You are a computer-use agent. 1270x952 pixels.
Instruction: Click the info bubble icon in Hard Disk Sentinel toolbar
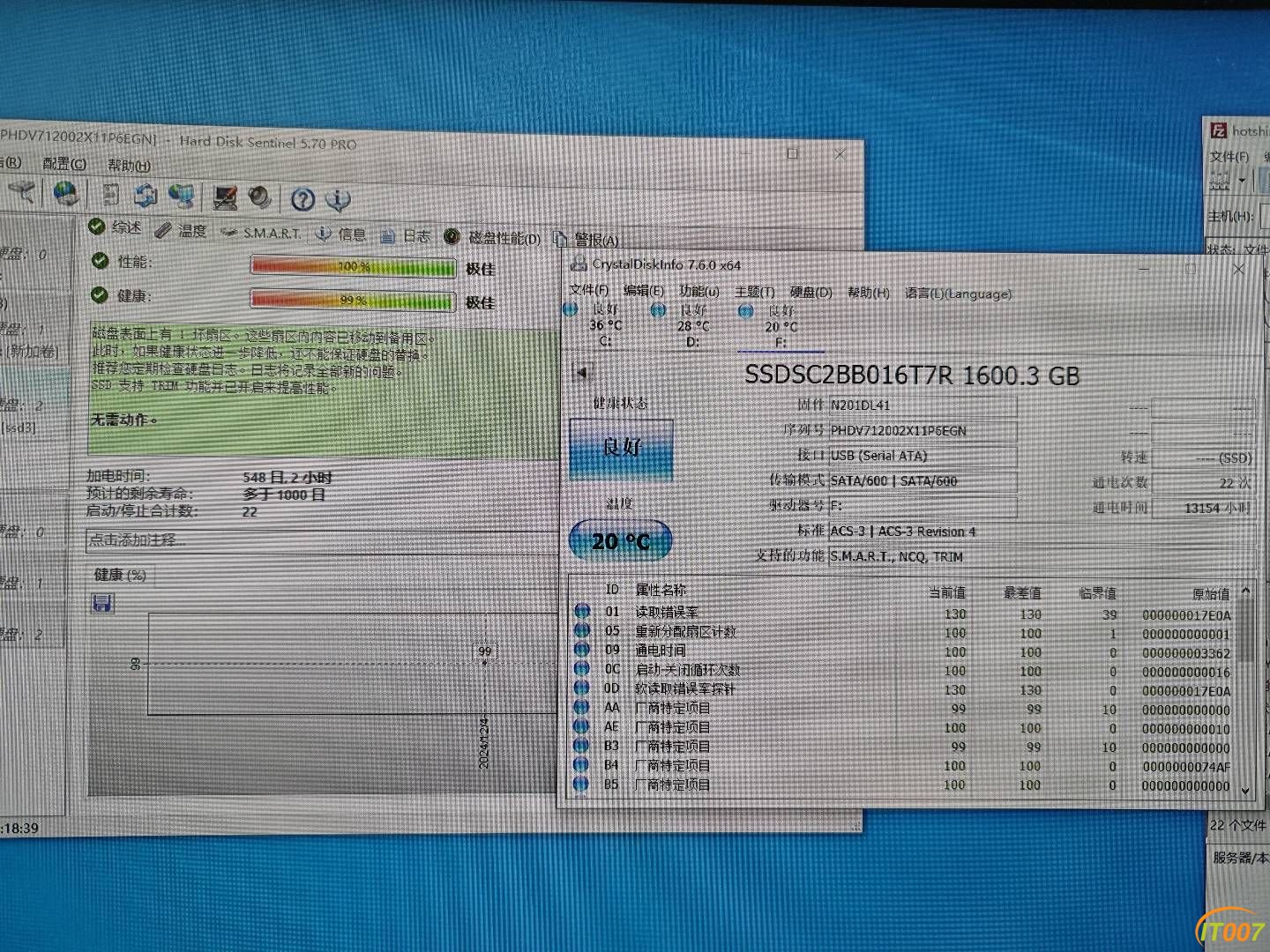(338, 200)
